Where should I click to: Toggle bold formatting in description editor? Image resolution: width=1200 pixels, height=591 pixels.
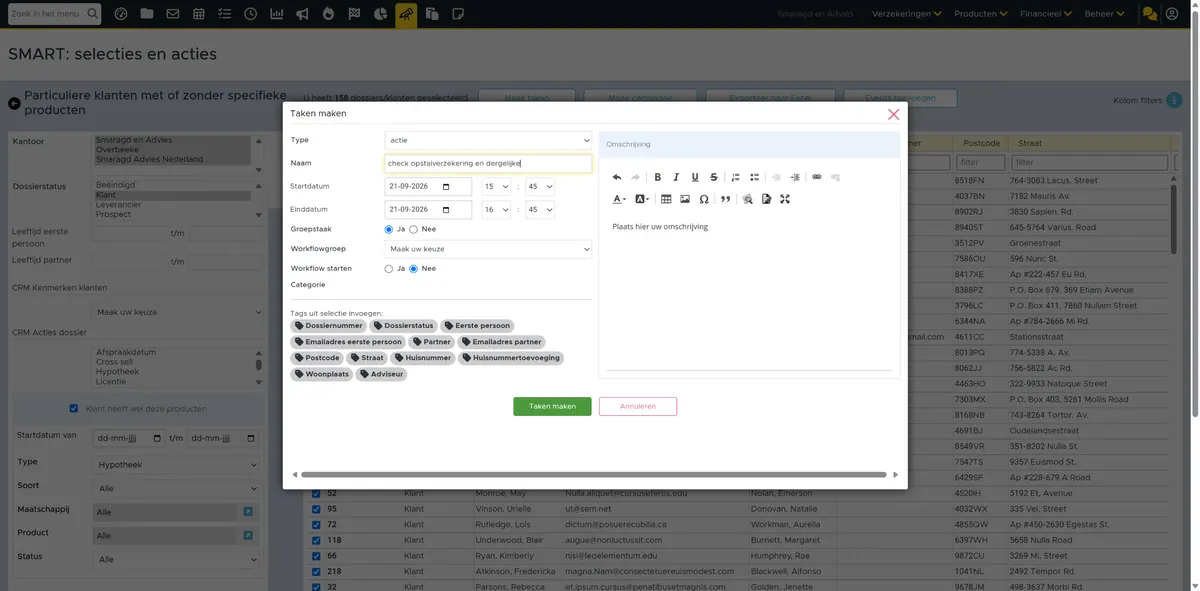pyautogui.click(x=657, y=177)
